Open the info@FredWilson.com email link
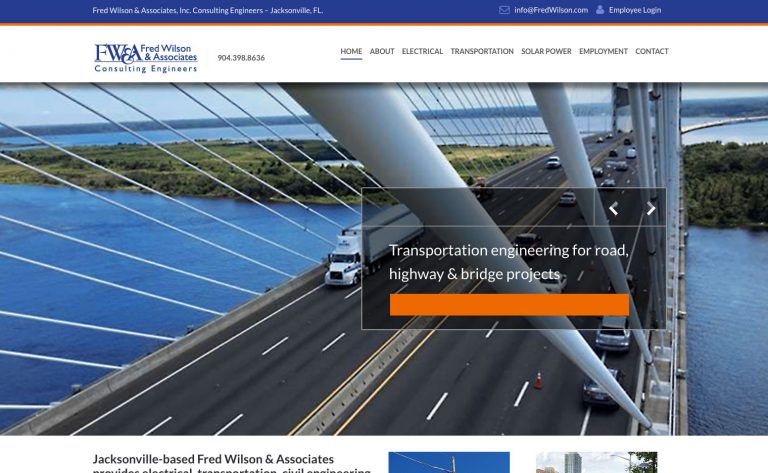 pos(551,10)
